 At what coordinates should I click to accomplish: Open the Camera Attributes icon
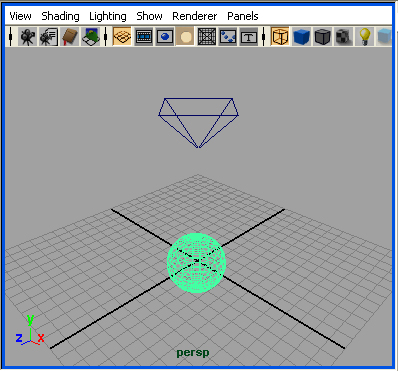coord(49,37)
